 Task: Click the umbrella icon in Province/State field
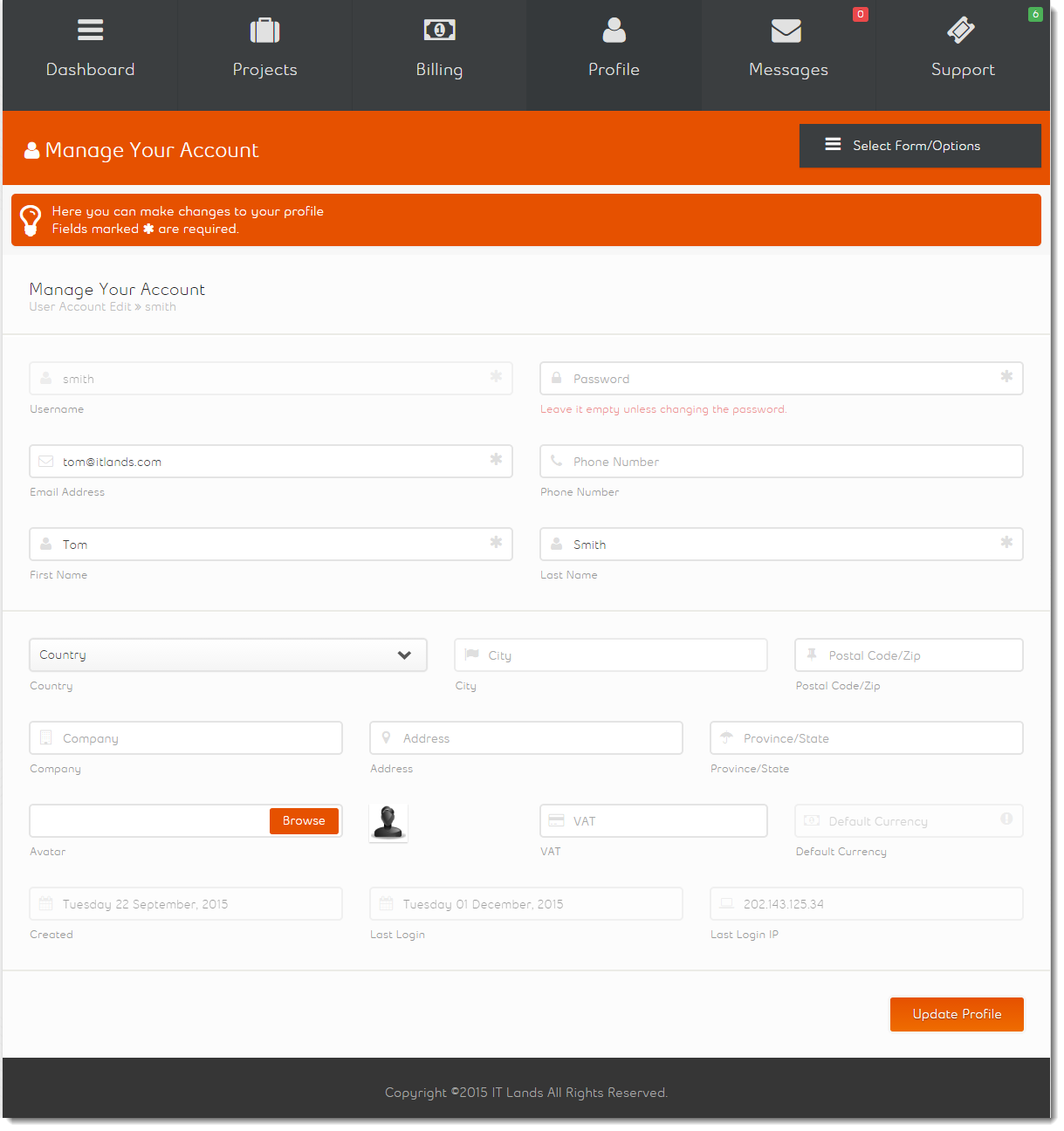[726, 737]
